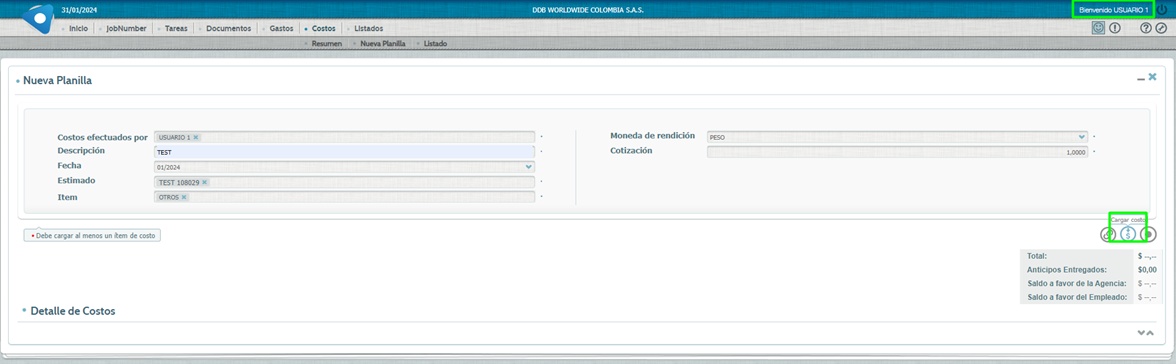Click inside the Item tag field
The image size is (1176, 364).
344,197
